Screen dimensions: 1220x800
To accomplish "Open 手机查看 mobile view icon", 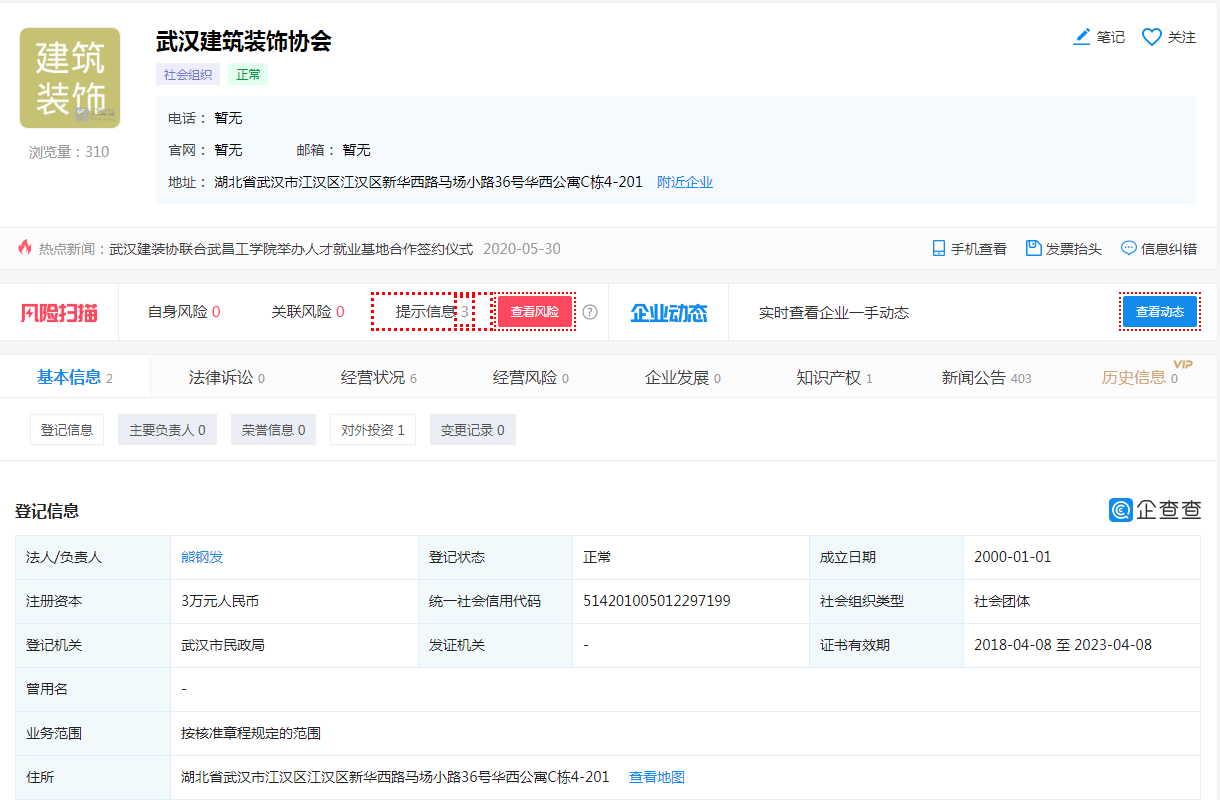I will pyautogui.click(x=939, y=248).
